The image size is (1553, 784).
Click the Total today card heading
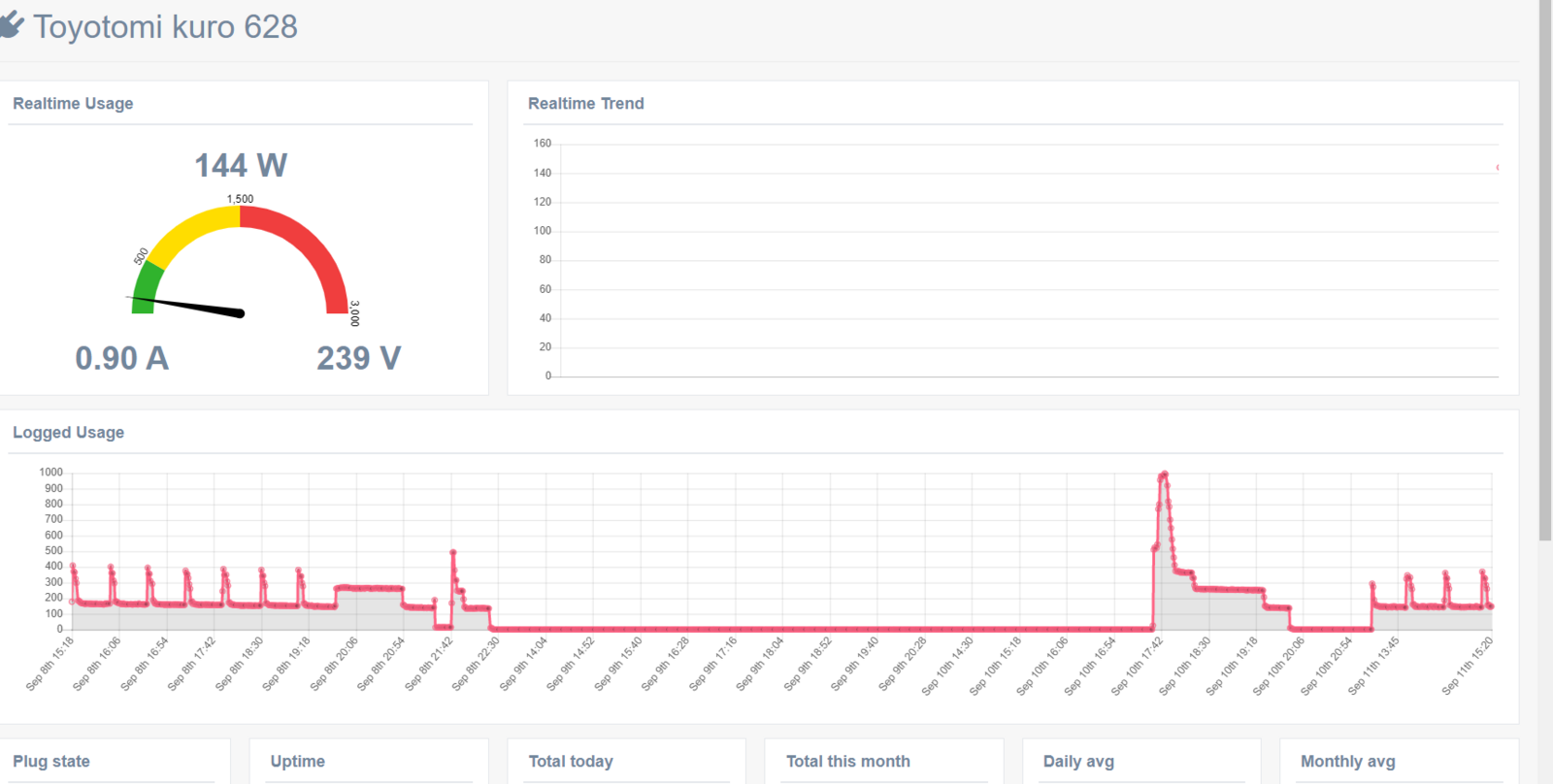pos(571,762)
